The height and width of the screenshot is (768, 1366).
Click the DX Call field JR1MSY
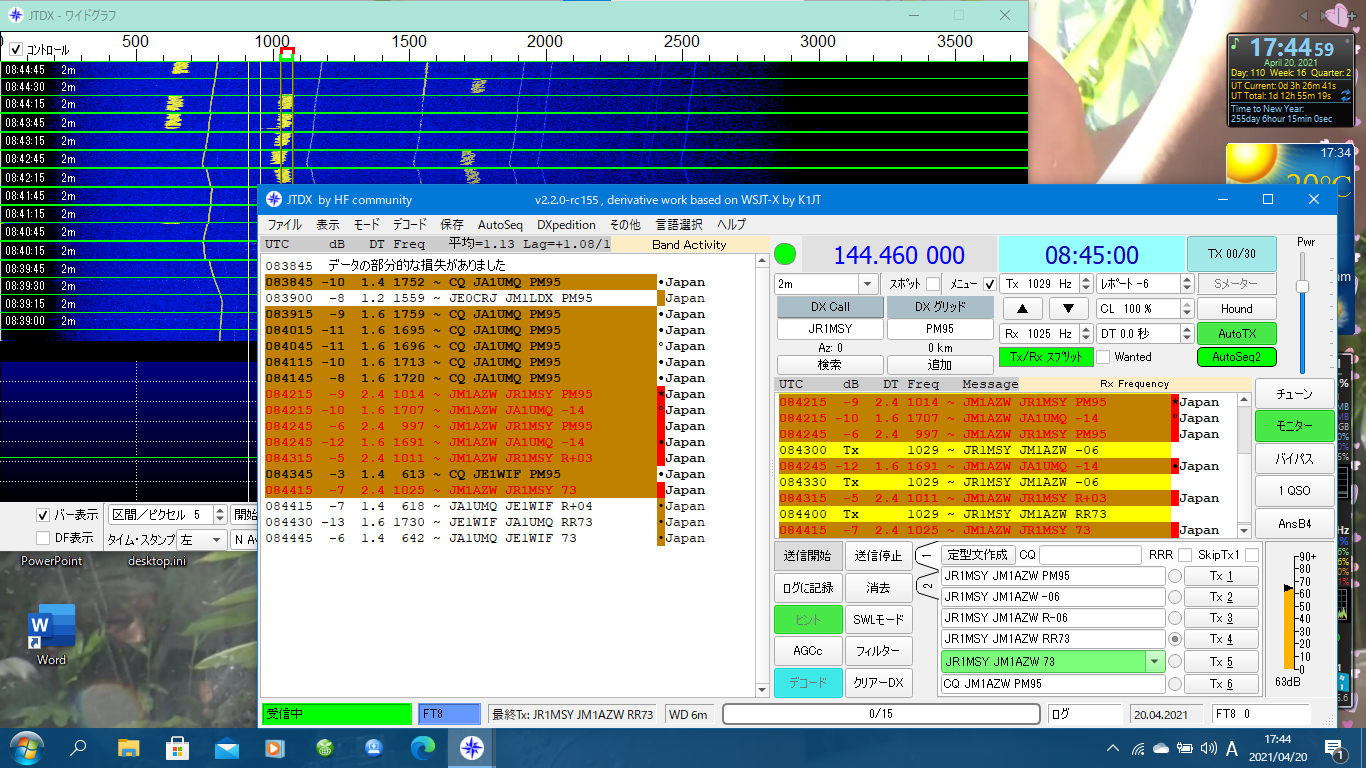coord(829,329)
